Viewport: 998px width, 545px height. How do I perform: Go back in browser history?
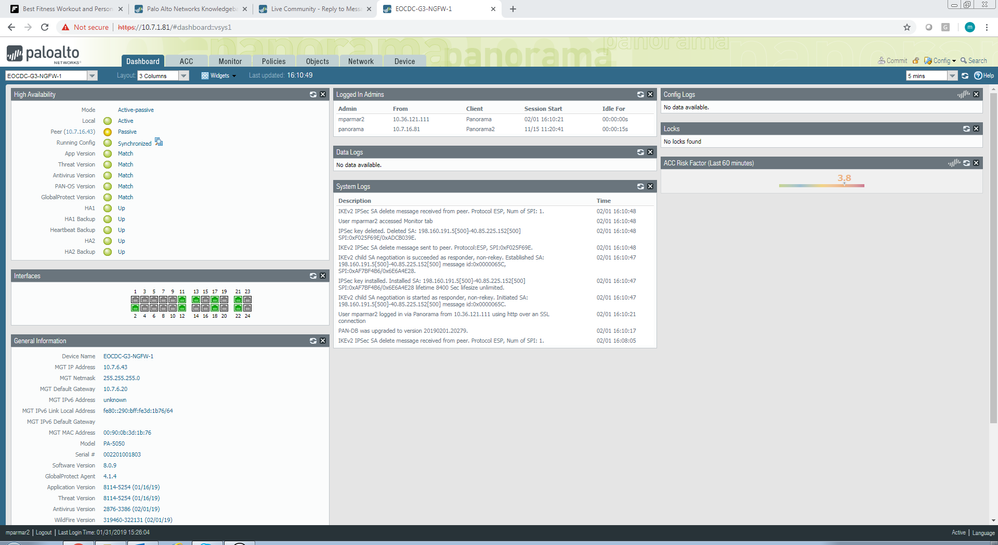point(11,27)
